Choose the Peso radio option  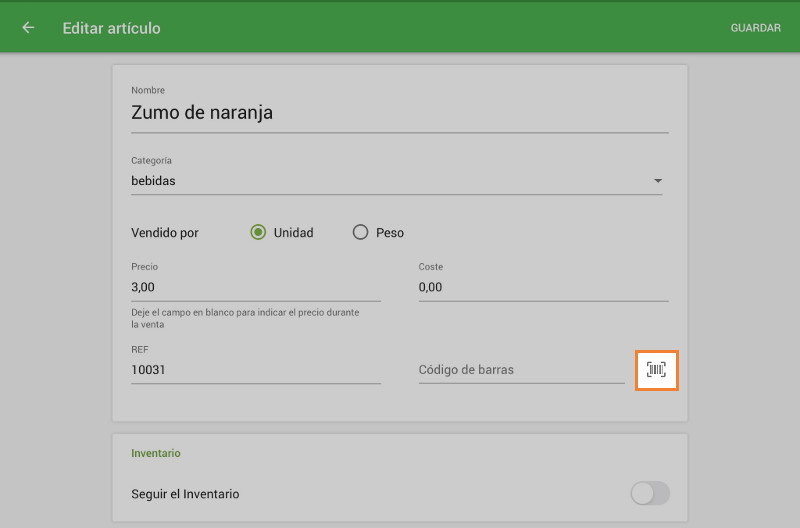click(361, 233)
